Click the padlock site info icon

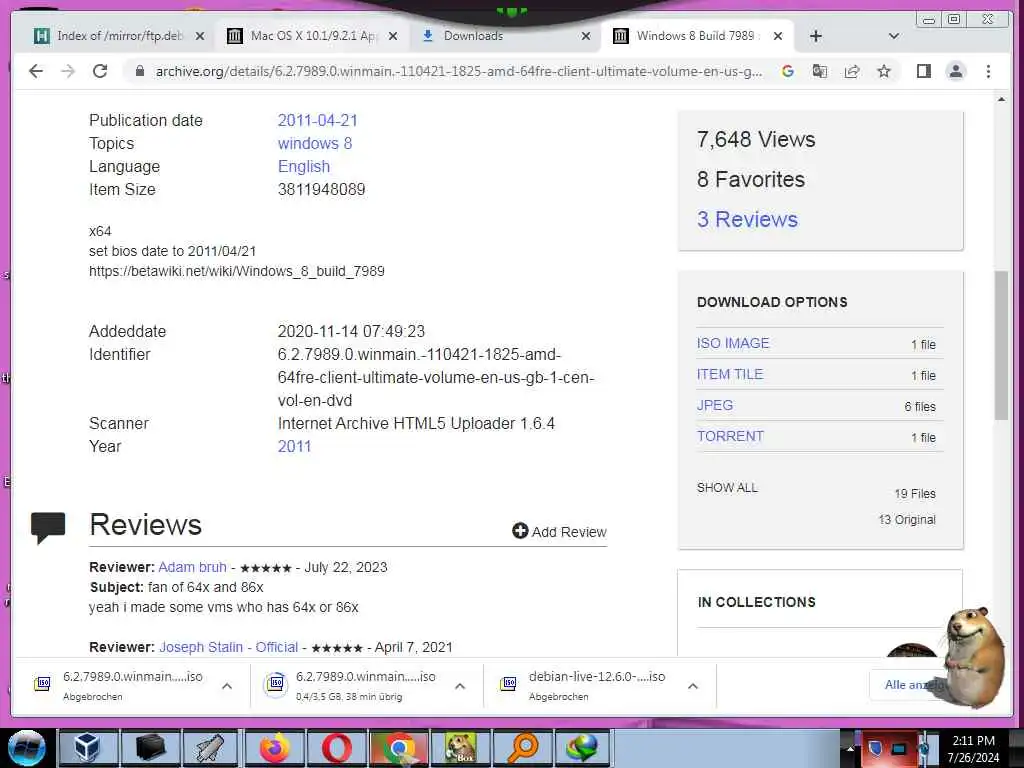coord(139,71)
